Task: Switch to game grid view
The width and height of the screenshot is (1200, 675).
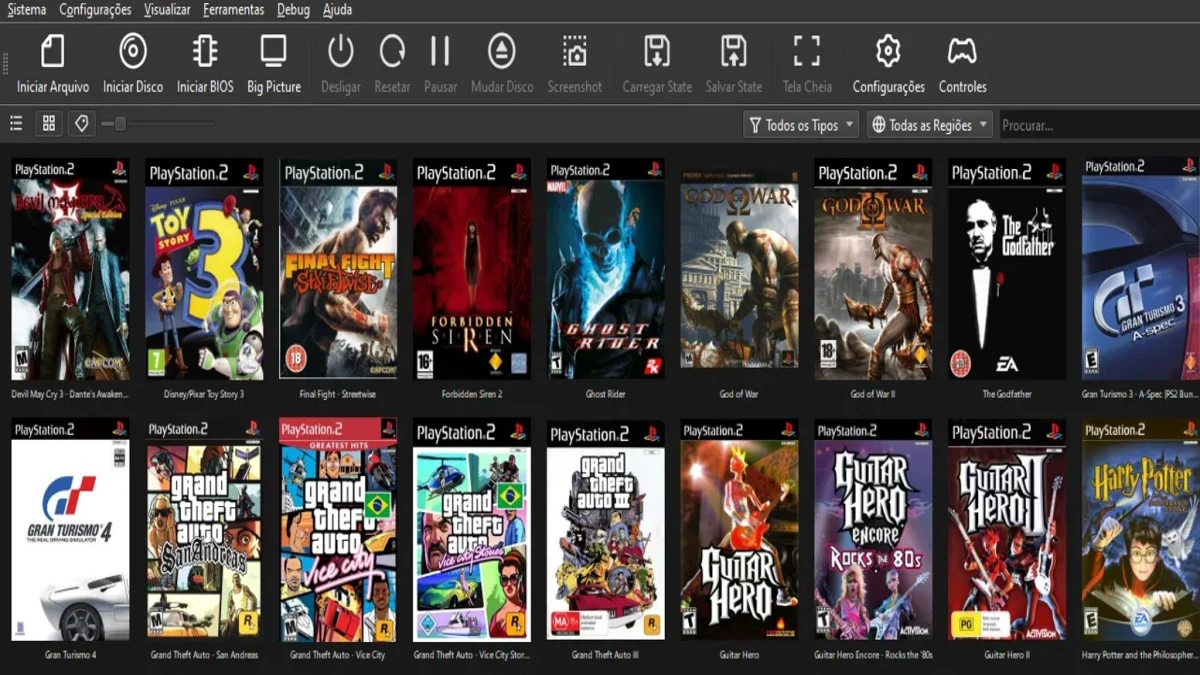Action: coord(48,124)
